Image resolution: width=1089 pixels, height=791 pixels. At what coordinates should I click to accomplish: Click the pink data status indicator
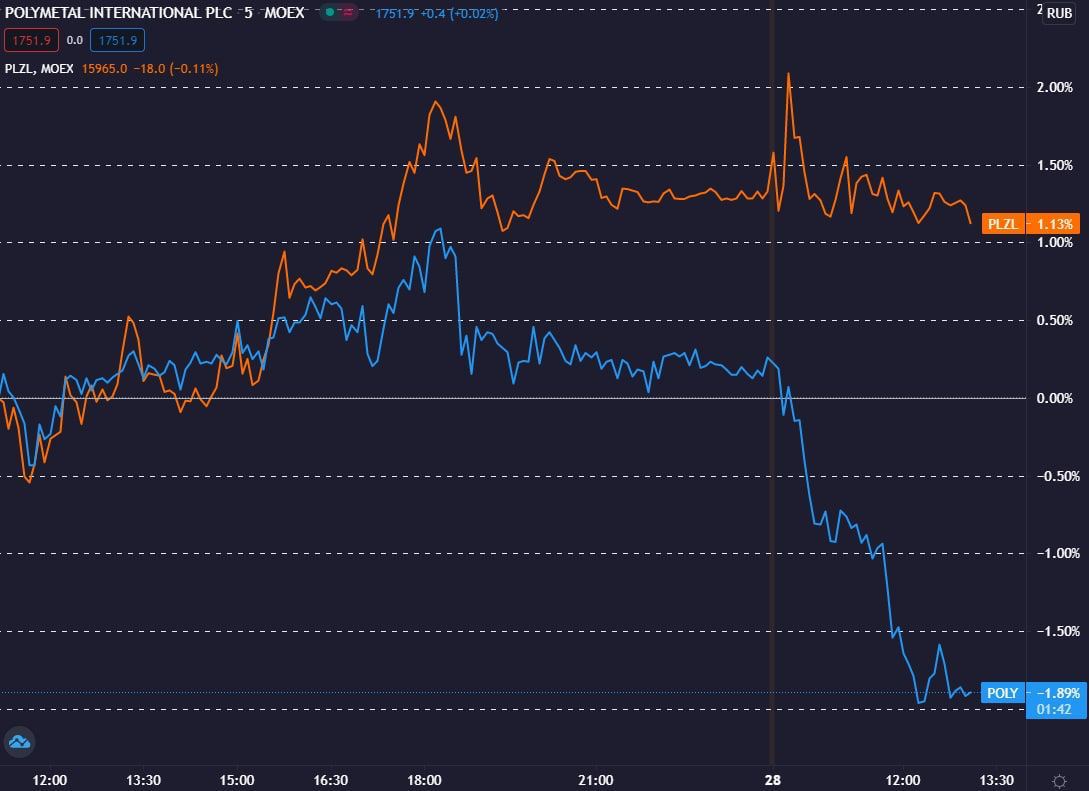point(348,12)
